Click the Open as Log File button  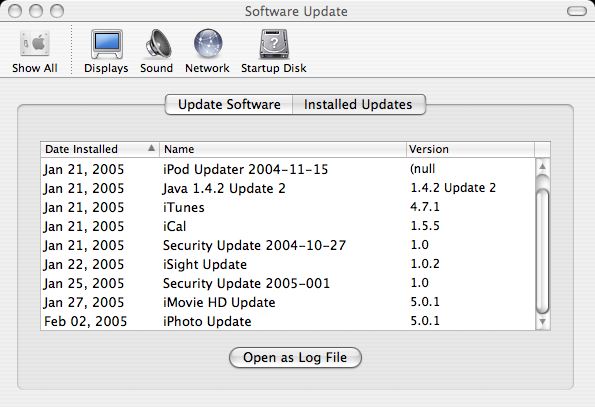coord(295,357)
